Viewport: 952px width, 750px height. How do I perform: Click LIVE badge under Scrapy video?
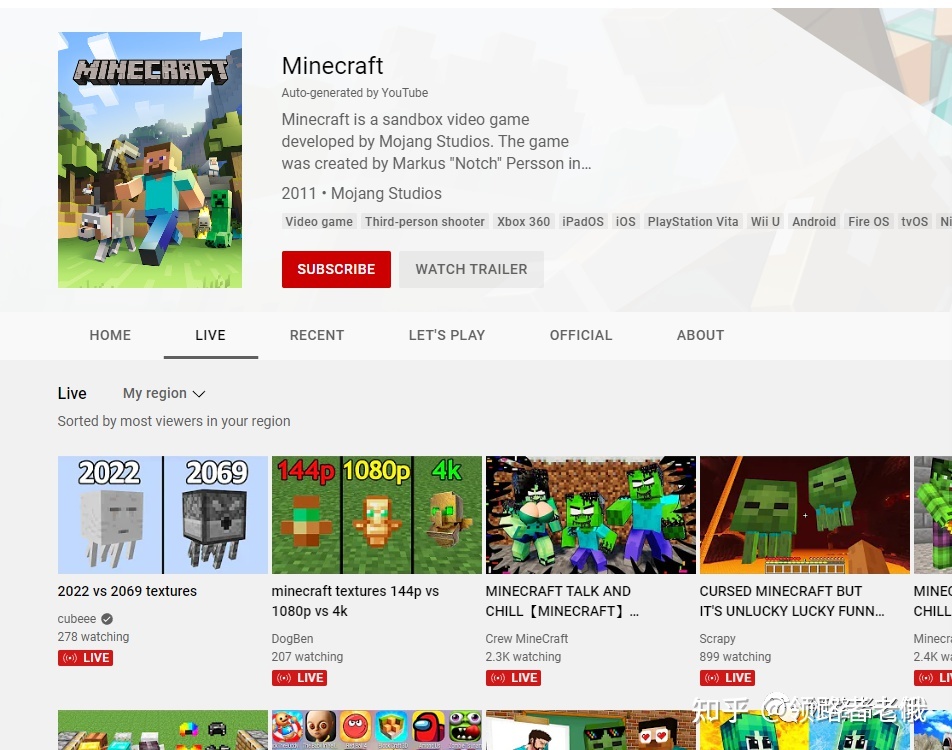coord(727,678)
